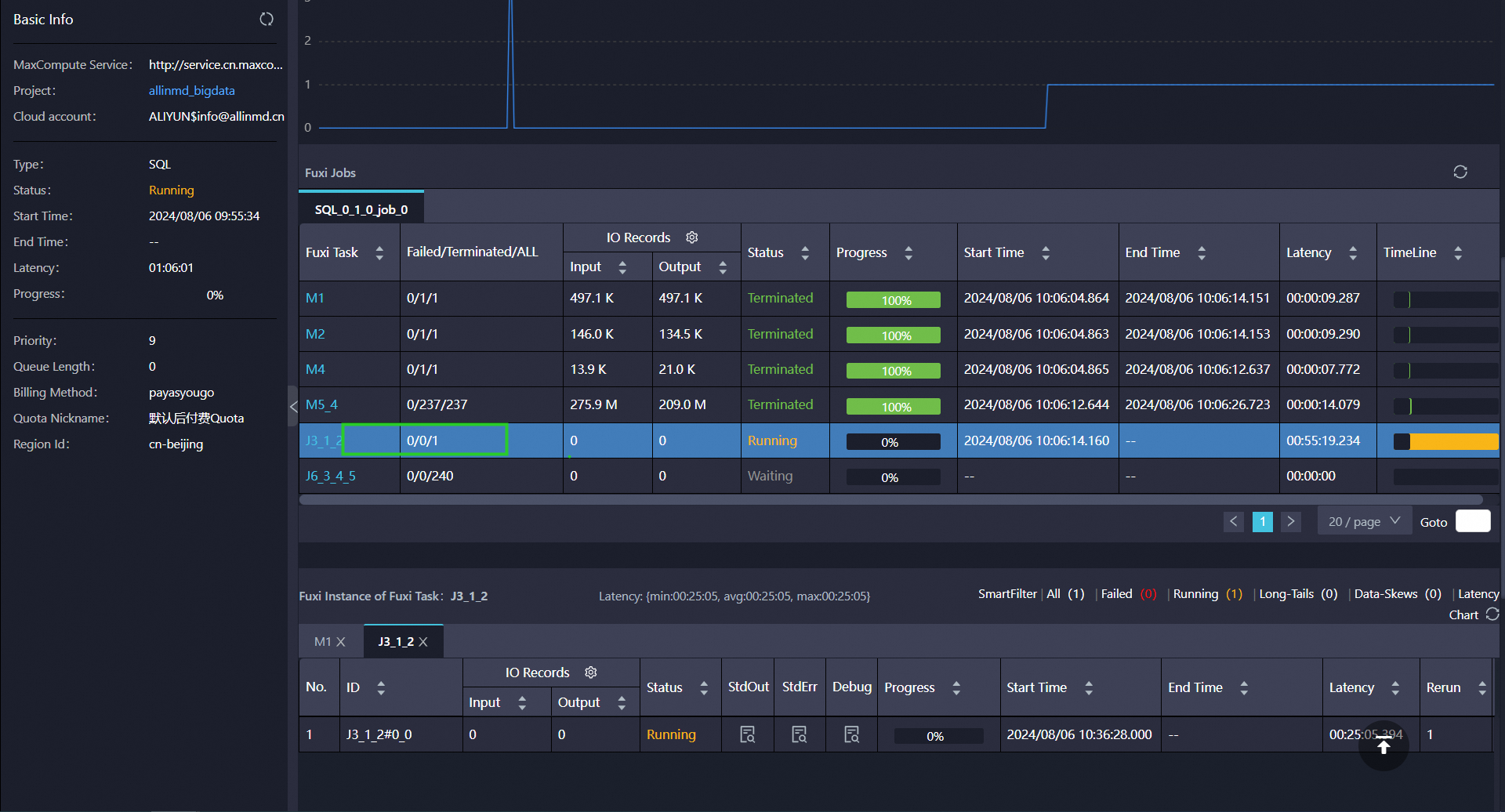Filter instances by Failed (0)

[x=1129, y=594]
